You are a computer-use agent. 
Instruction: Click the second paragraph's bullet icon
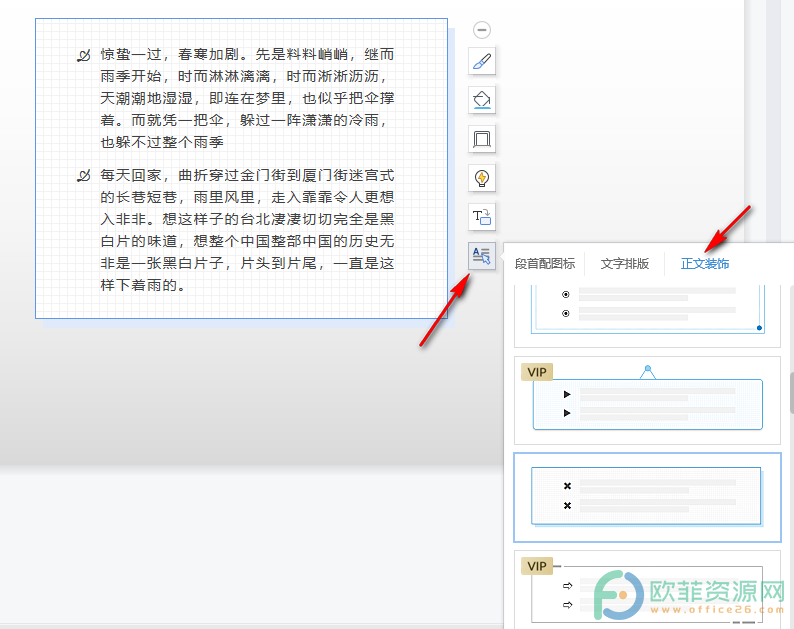pos(84,176)
